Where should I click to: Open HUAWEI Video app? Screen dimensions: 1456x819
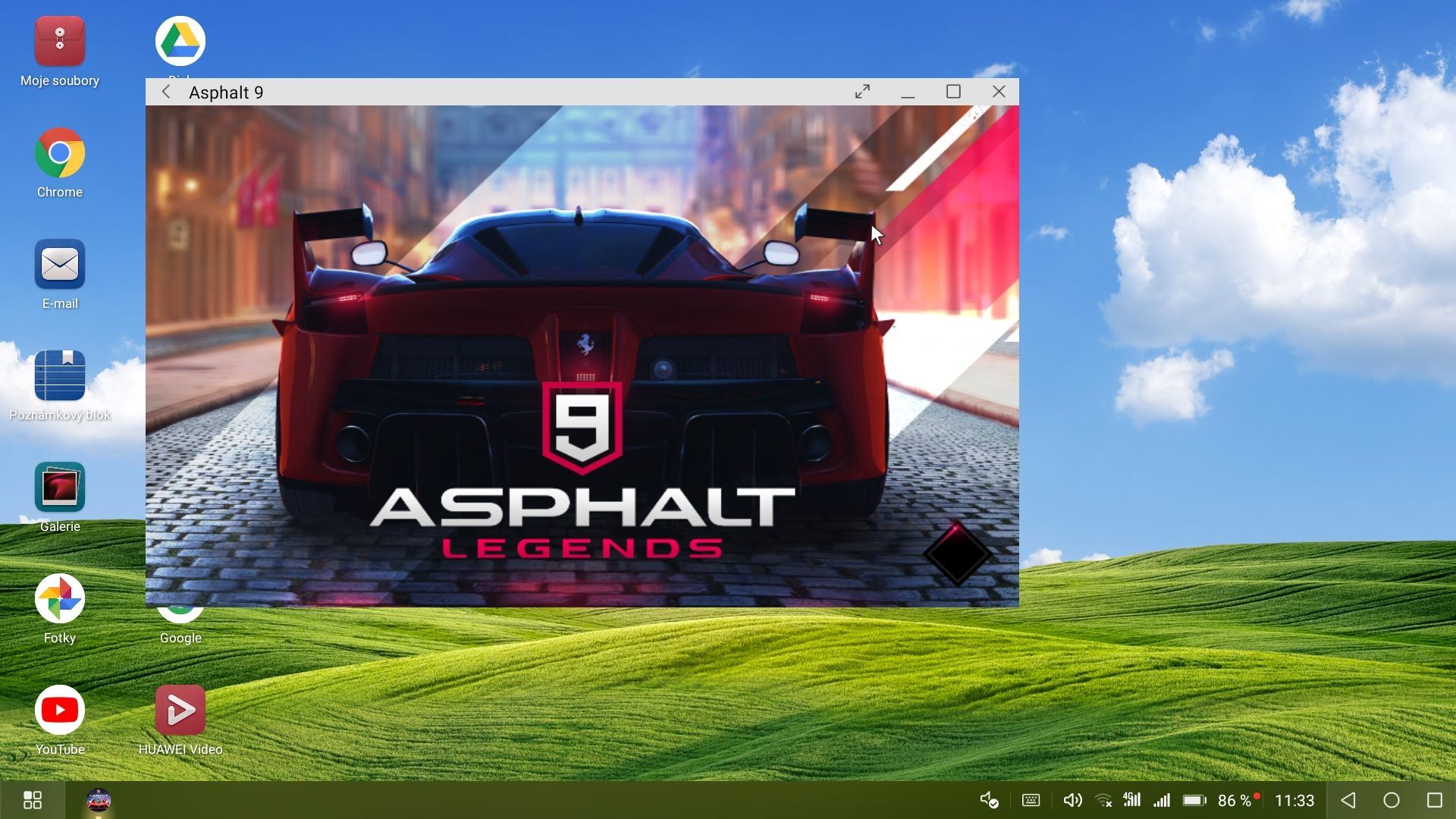pyautogui.click(x=180, y=711)
